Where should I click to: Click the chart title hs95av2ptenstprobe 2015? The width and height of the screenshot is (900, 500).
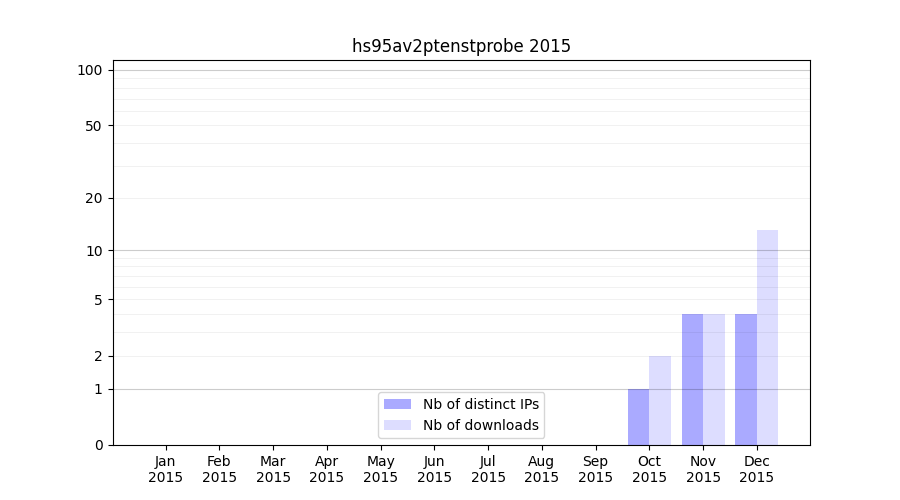461,46
